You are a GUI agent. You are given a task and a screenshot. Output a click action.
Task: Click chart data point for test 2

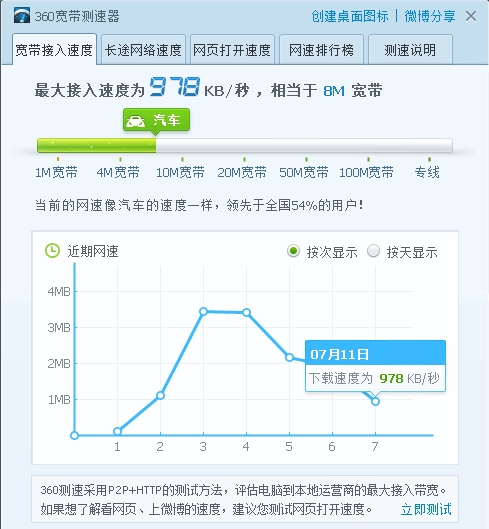(x=160, y=395)
